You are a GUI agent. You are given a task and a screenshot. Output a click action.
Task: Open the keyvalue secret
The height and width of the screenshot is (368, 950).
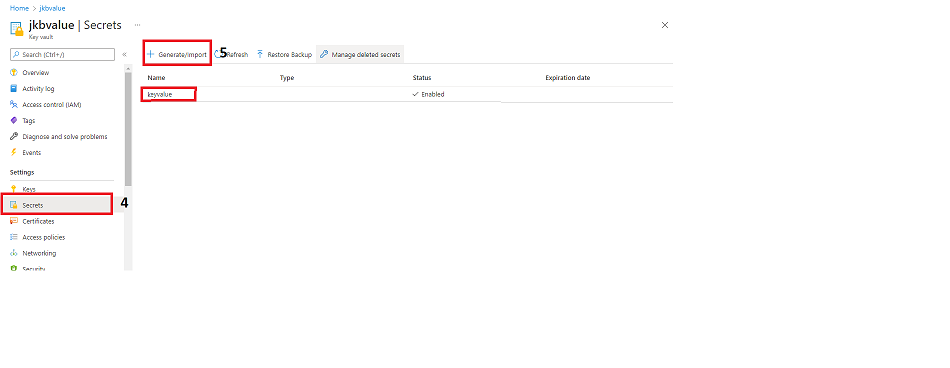click(160, 95)
